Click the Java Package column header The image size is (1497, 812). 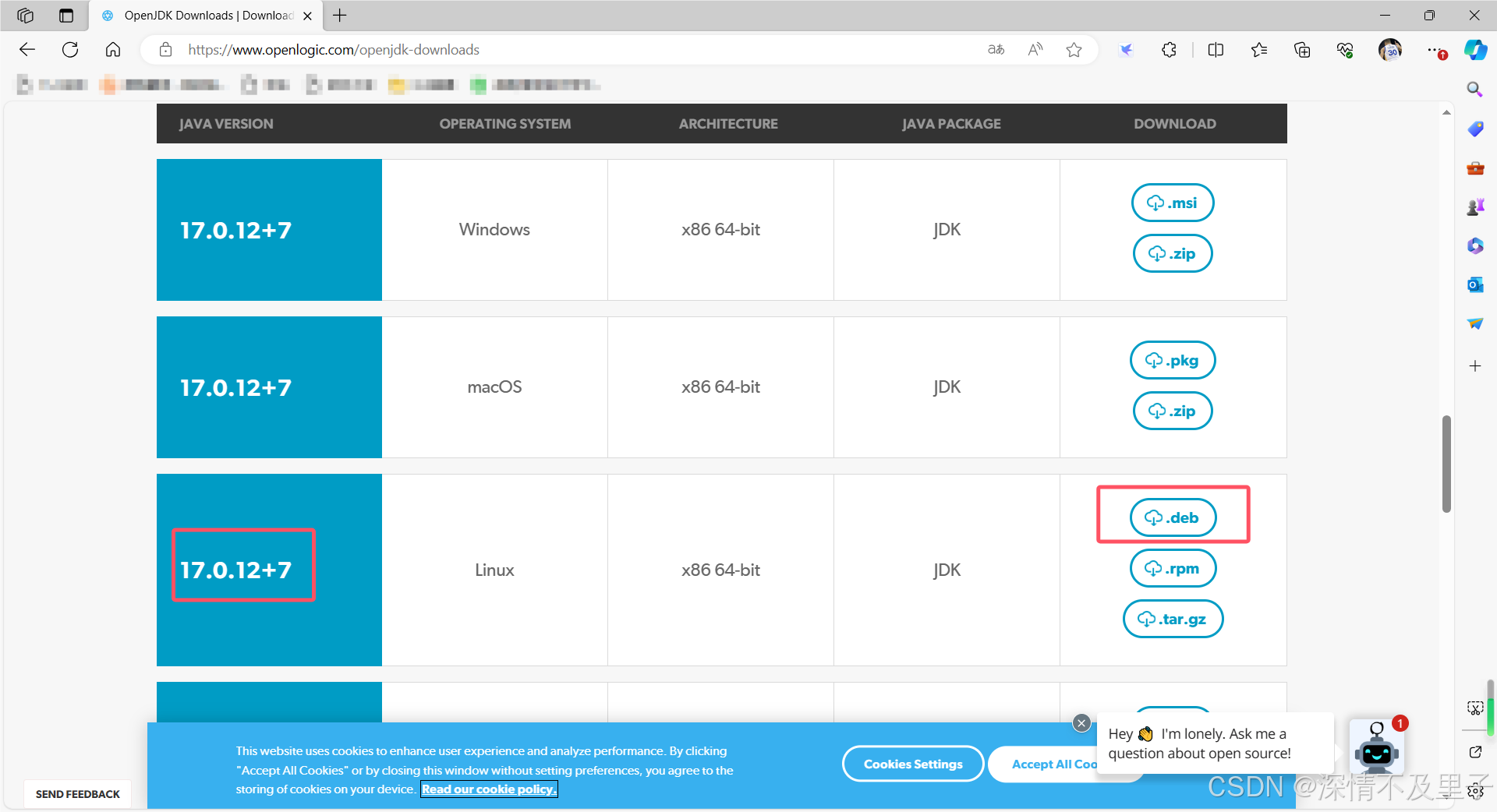(951, 124)
